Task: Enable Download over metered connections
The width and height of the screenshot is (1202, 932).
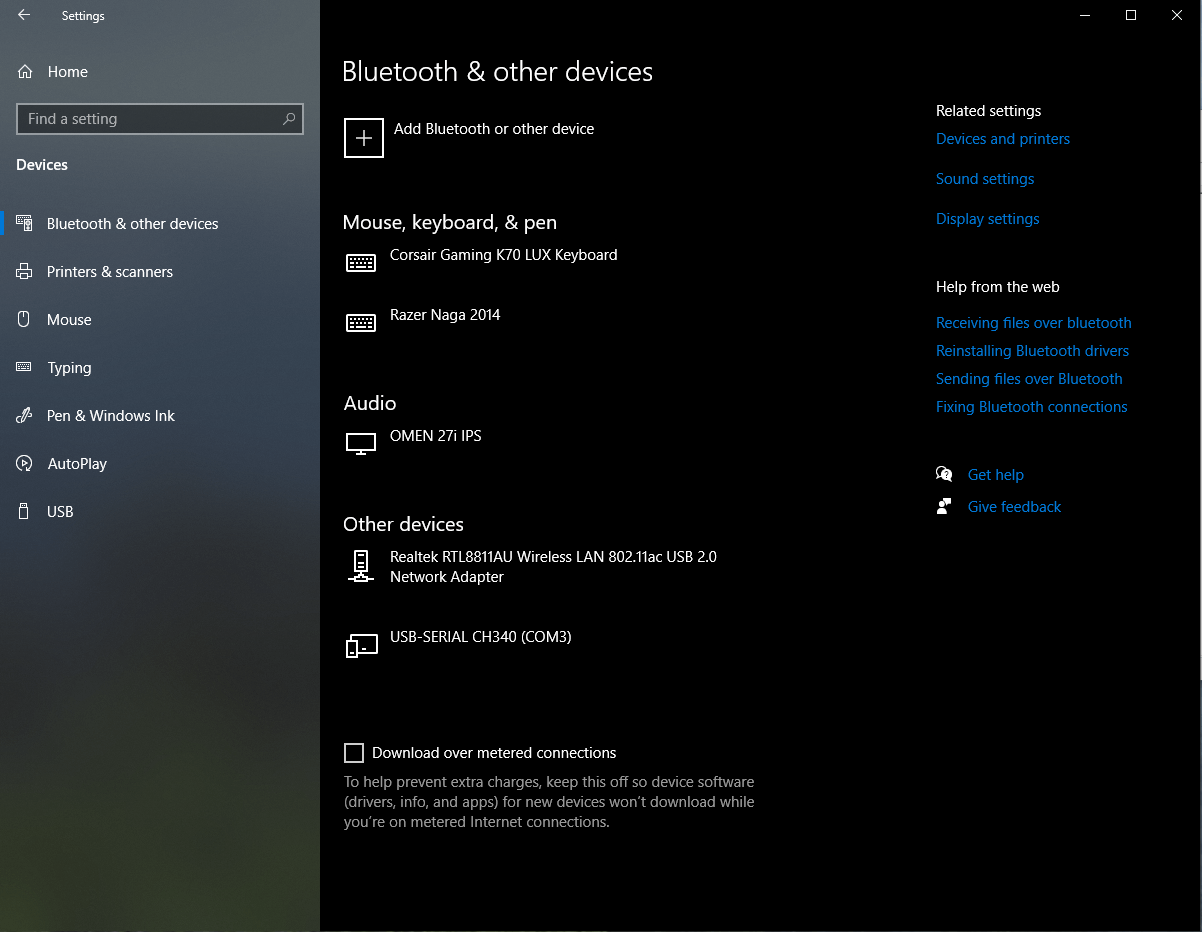Action: coord(353,752)
